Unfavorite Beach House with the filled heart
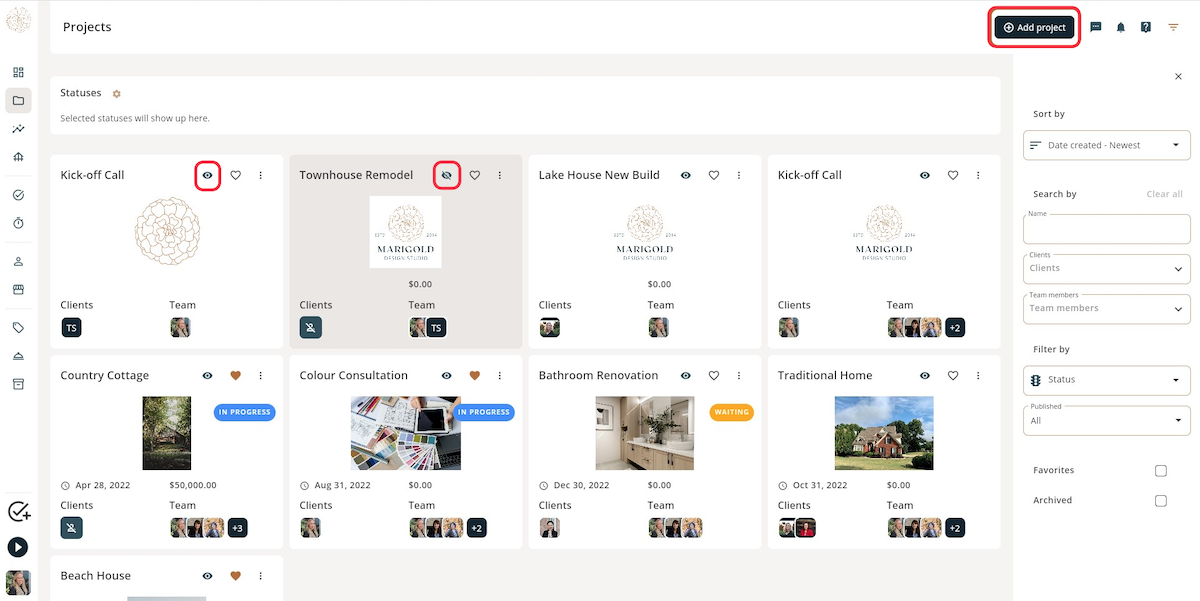 point(236,576)
